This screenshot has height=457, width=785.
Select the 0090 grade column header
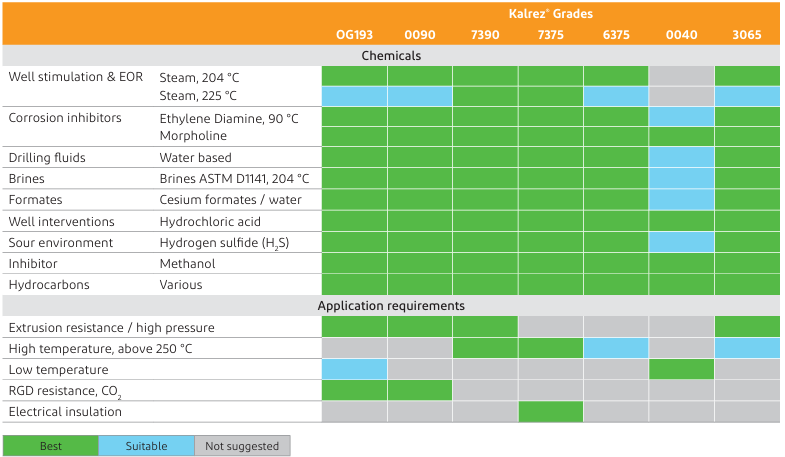click(x=419, y=35)
